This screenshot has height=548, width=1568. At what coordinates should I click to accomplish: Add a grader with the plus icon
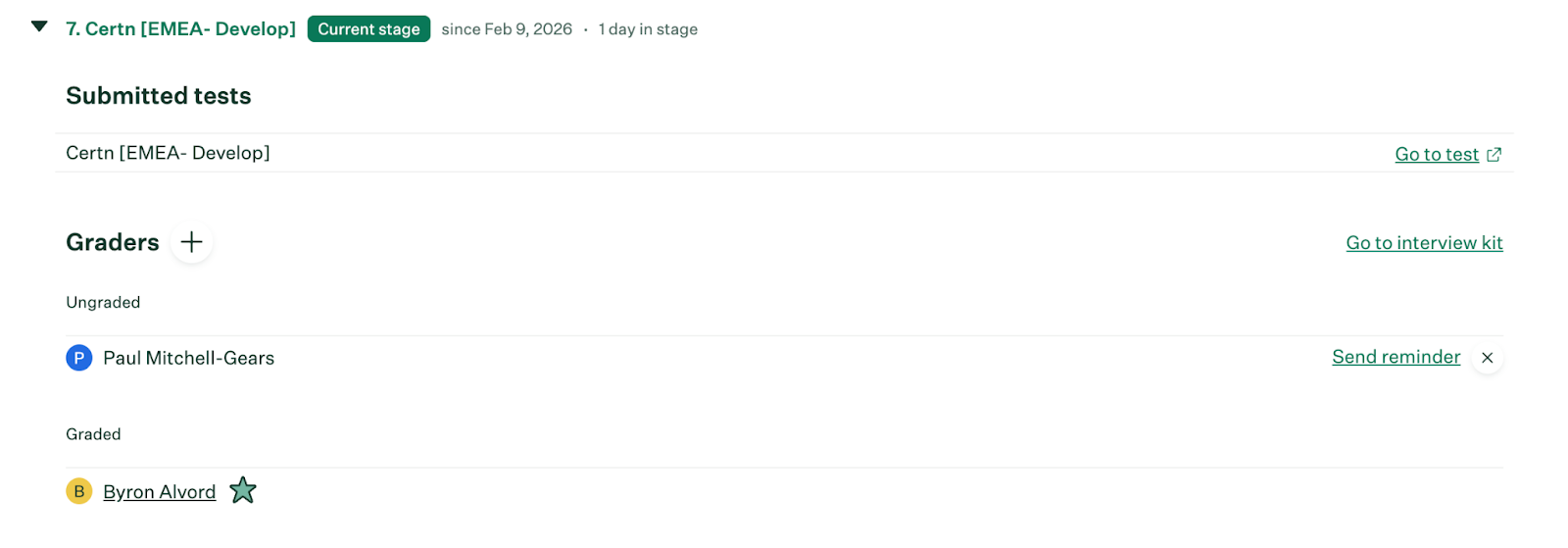coord(192,242)
